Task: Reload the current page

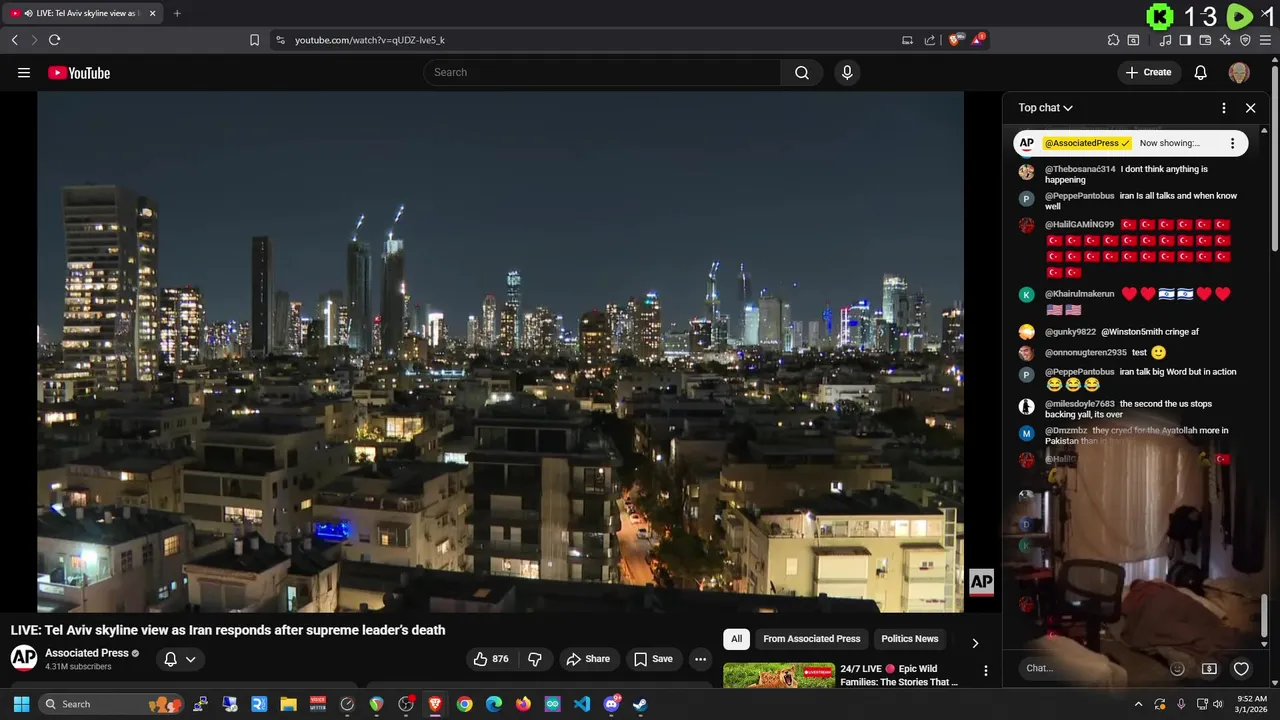Action: click(54, 40)
